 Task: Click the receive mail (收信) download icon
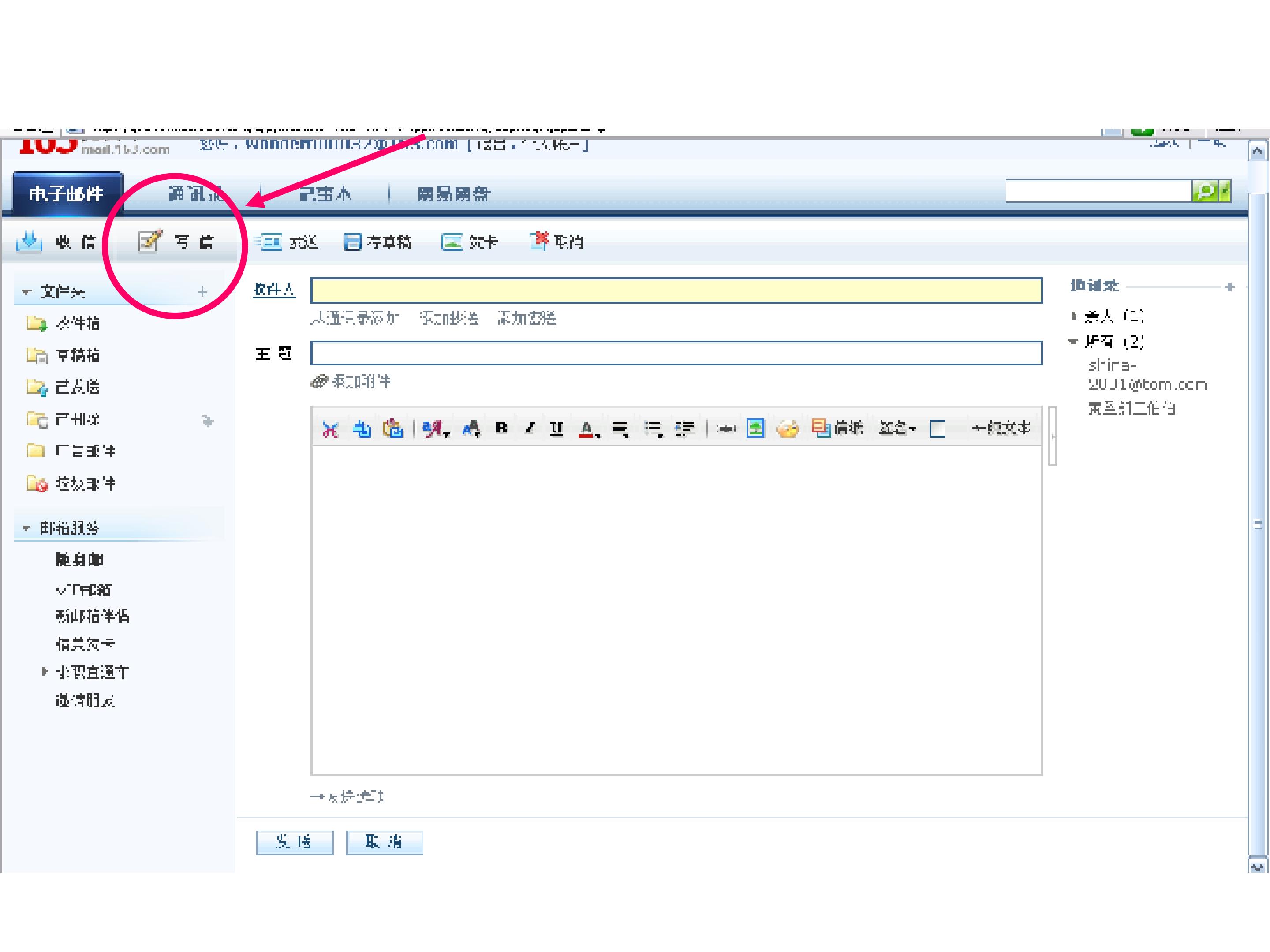[x=29, y=242]
